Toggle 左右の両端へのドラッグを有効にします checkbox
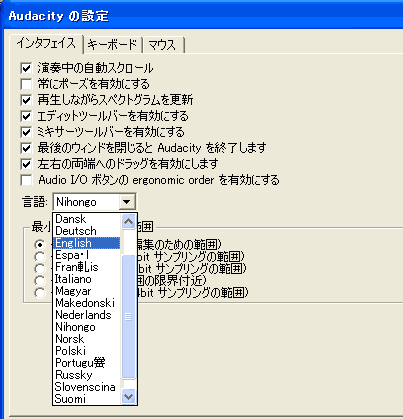The image size is (403, 419). coord(26,164)
